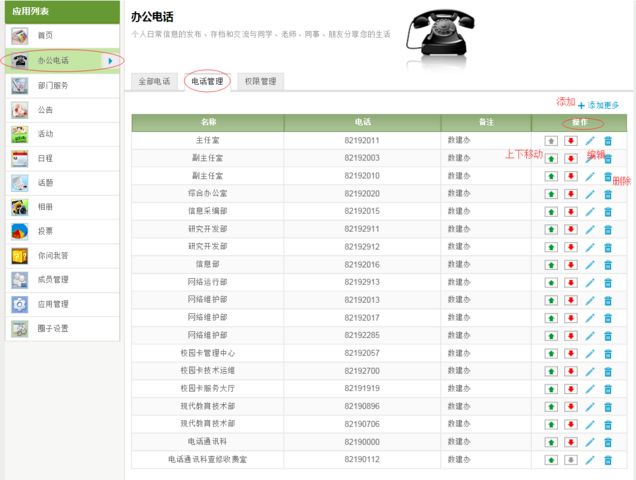The width and height of the screenshot is (636, 480).
Task: Click the red down arrow for 82192057
Action: tap(570, 353)
